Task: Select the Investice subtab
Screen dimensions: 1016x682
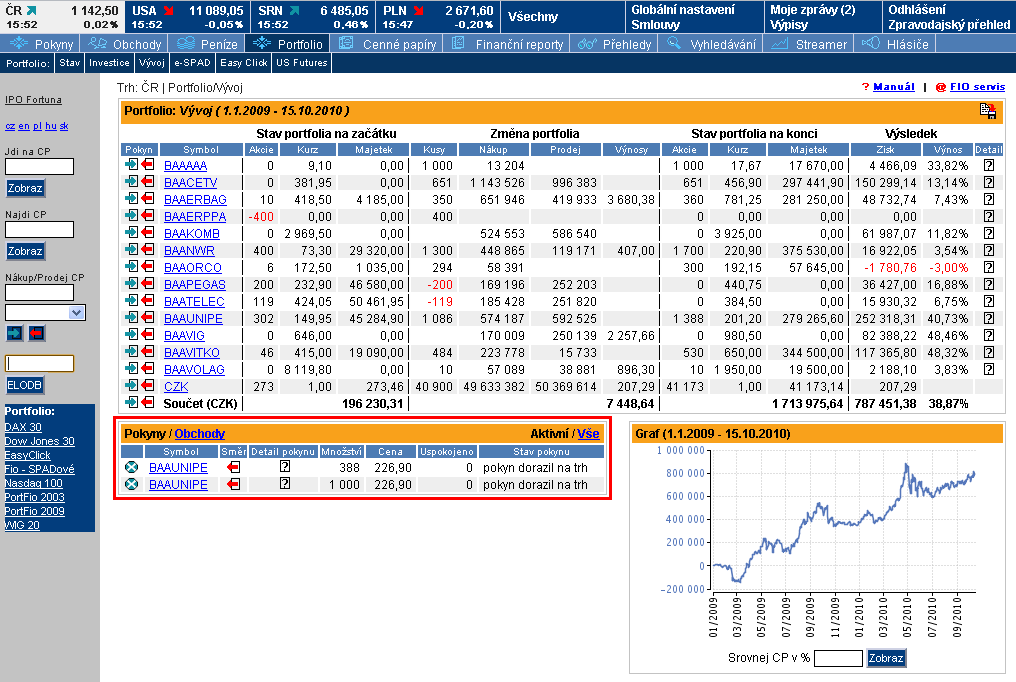Action: (x=109, y=63)
